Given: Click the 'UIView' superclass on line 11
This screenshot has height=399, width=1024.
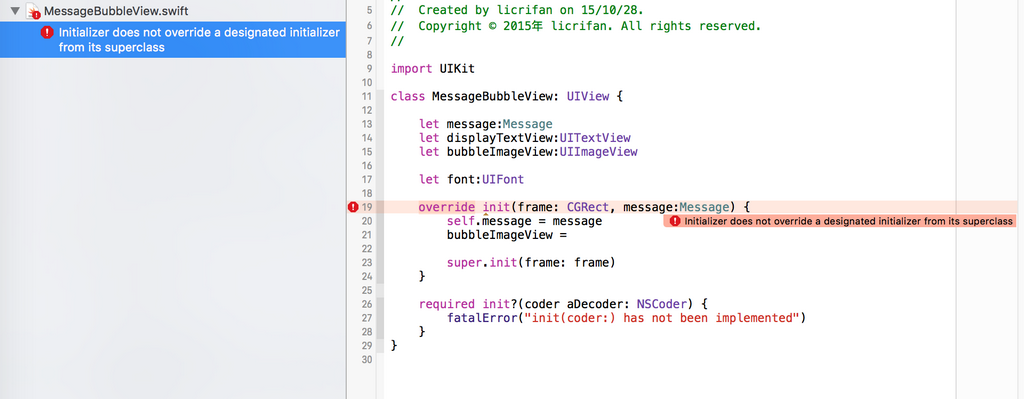Looking at the screenshot, I should (x=588, y=97).
